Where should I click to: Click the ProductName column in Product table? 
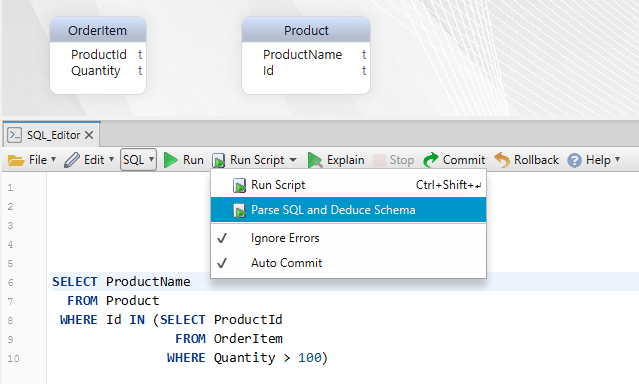(302, 55)
